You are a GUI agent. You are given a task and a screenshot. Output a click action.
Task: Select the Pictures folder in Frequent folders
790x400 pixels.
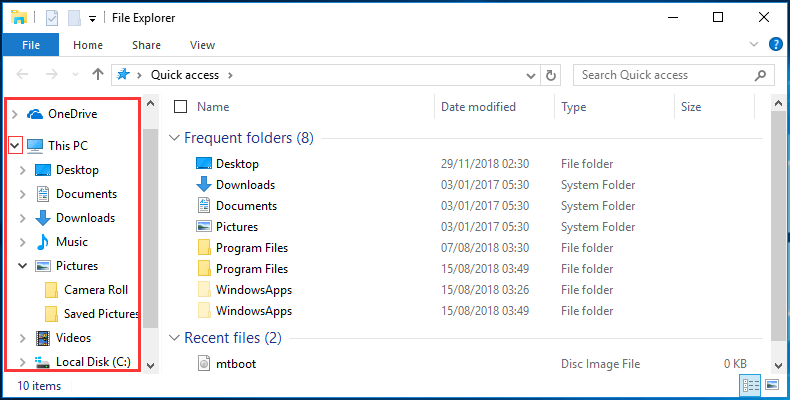click(237, 227)
